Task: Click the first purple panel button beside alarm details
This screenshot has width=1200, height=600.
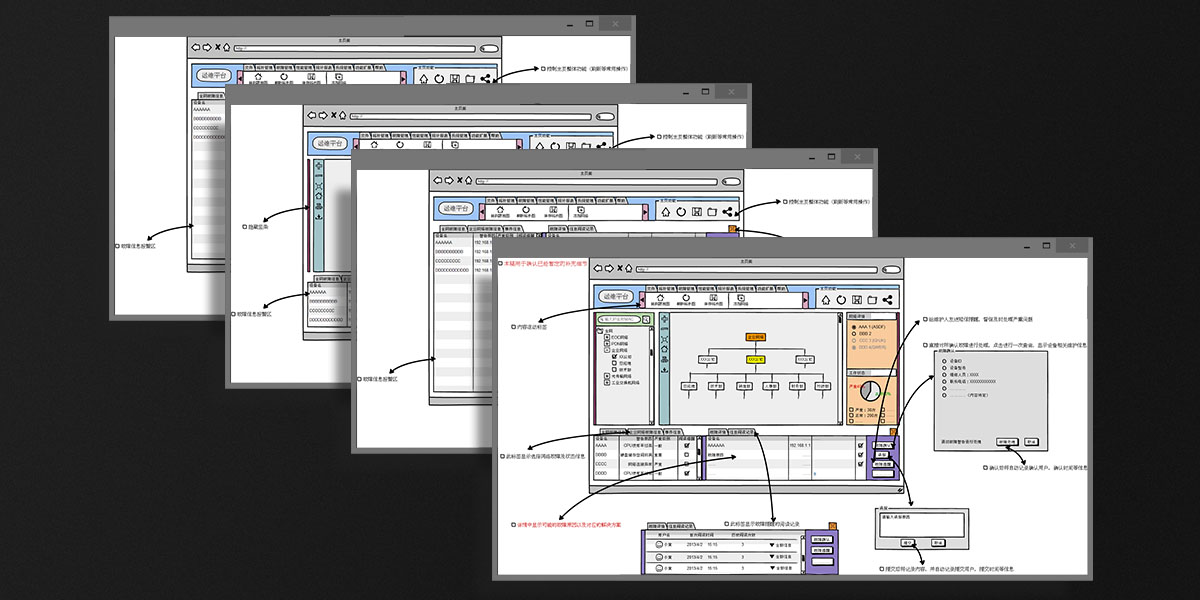Action: 881,444
